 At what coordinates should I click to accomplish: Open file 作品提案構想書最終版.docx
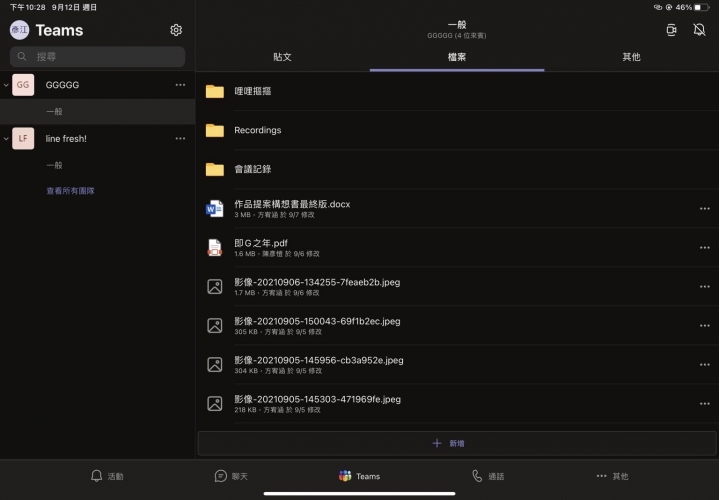[292, 204]
